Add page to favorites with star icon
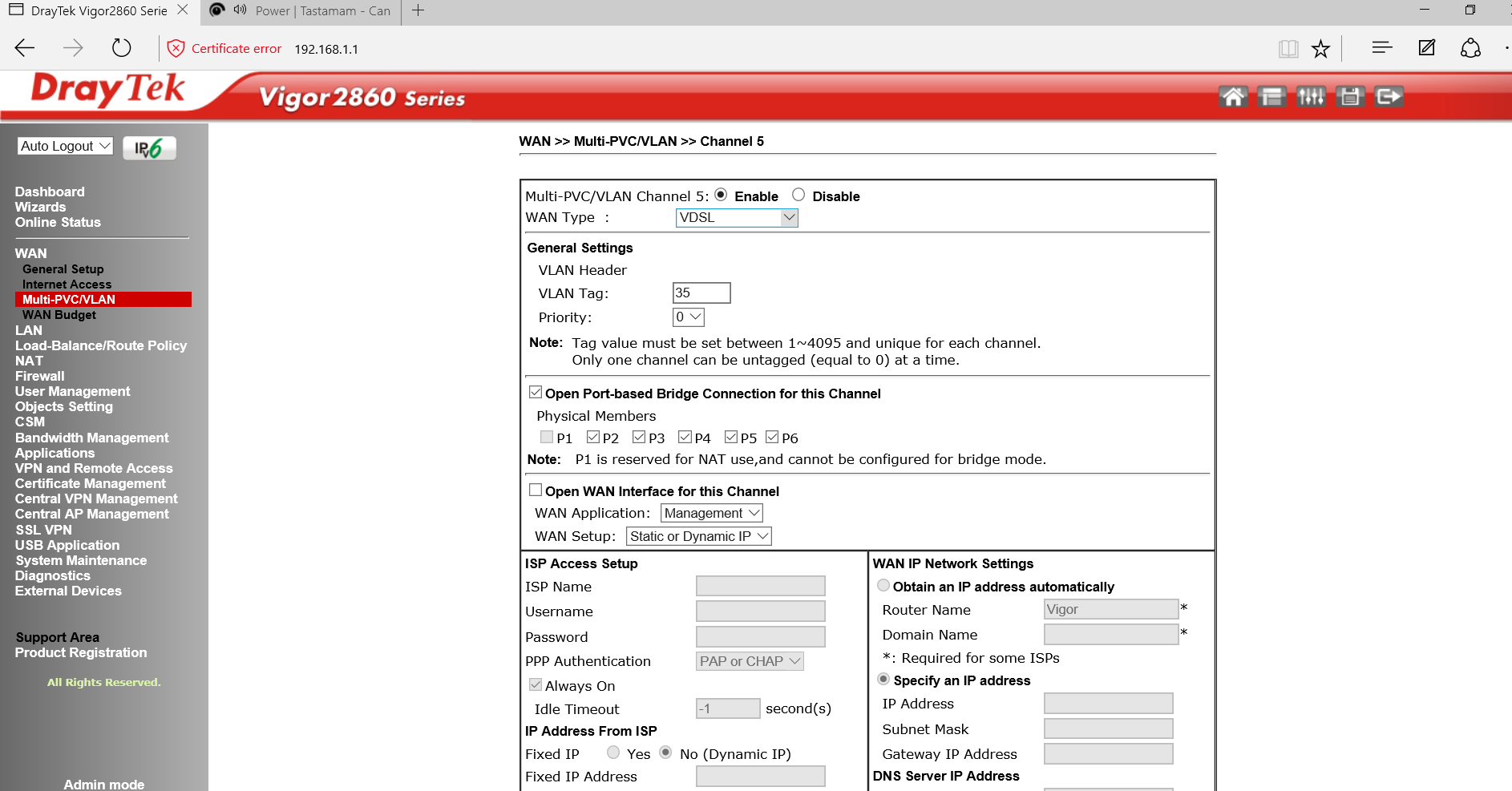This screenshot has height=791, width=1512. (x=1320, y=49)
